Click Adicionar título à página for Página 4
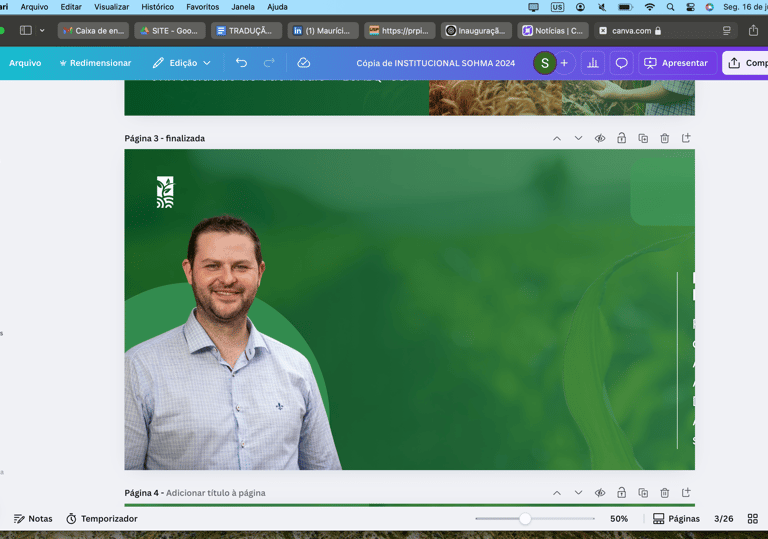 click(216, 492)
